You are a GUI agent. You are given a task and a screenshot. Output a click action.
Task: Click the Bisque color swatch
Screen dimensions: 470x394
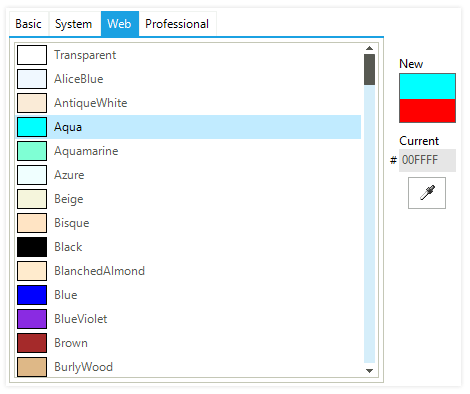coord(32,223)
